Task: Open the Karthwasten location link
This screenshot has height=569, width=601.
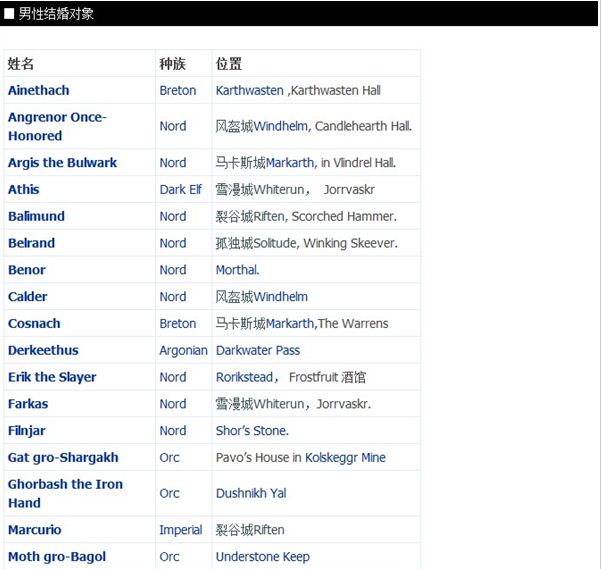Action: tap(250, 90)
